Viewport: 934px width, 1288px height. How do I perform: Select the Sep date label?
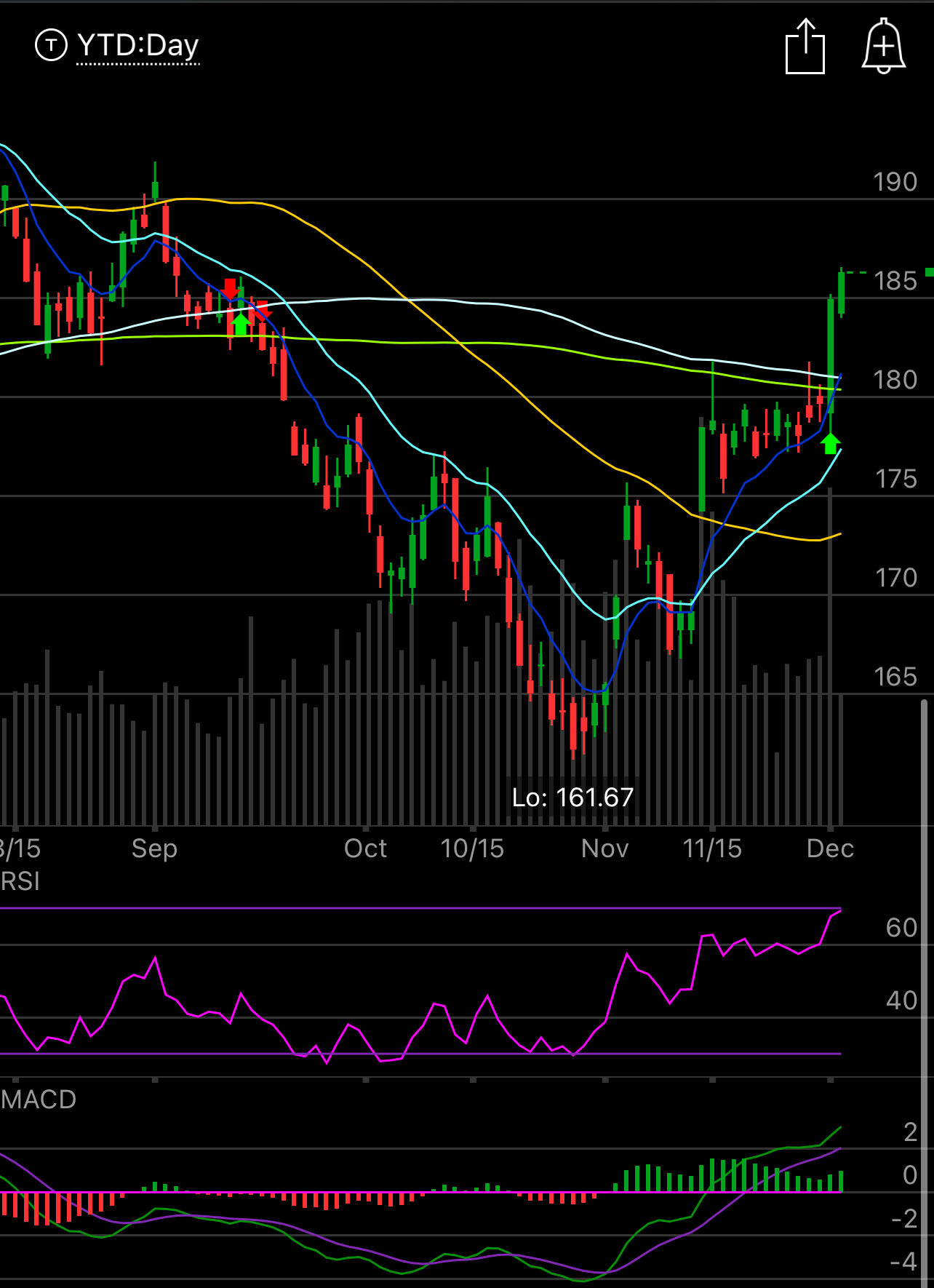(x=154, y=848)
